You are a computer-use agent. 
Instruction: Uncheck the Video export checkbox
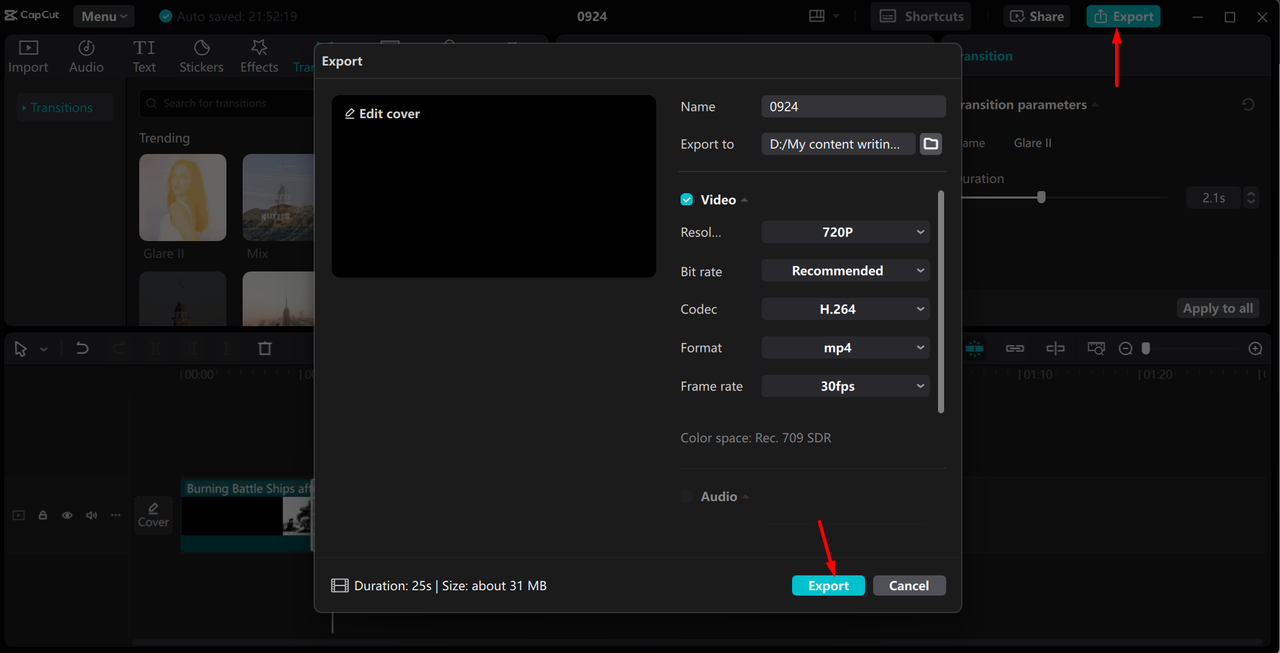tap(686, 200)
